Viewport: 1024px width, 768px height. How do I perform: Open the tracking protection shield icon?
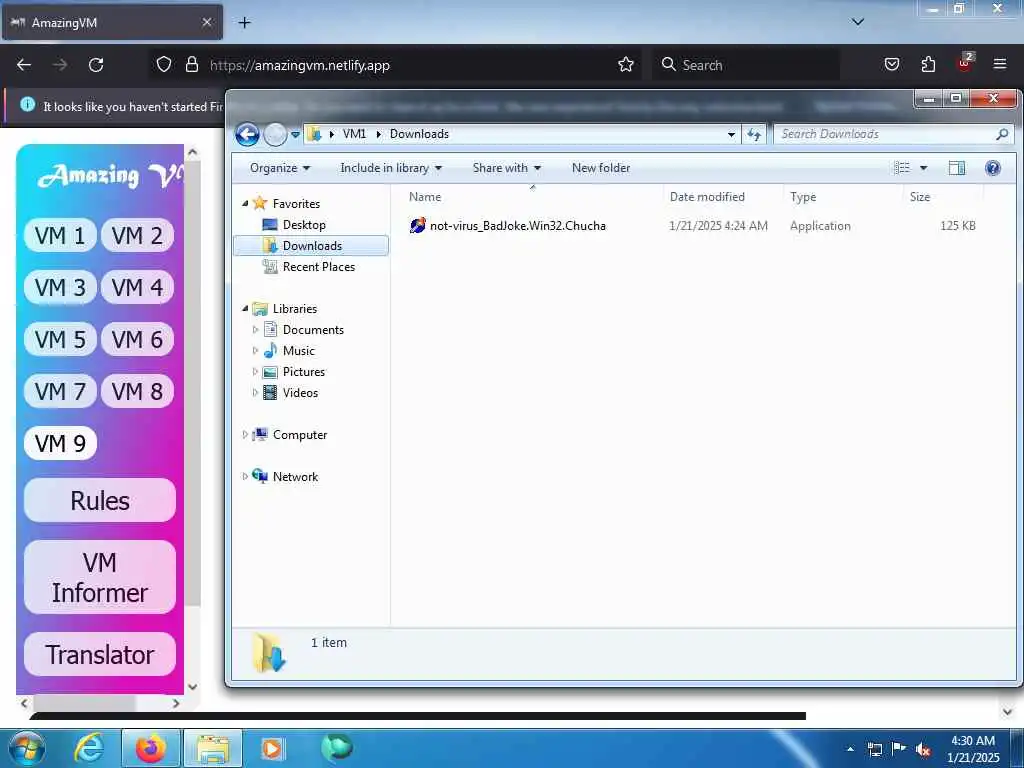point(164,65)
